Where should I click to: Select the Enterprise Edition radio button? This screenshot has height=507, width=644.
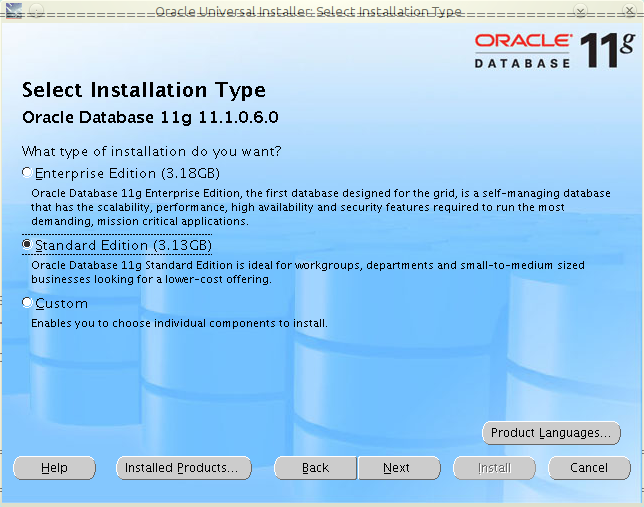click(27, 173)
